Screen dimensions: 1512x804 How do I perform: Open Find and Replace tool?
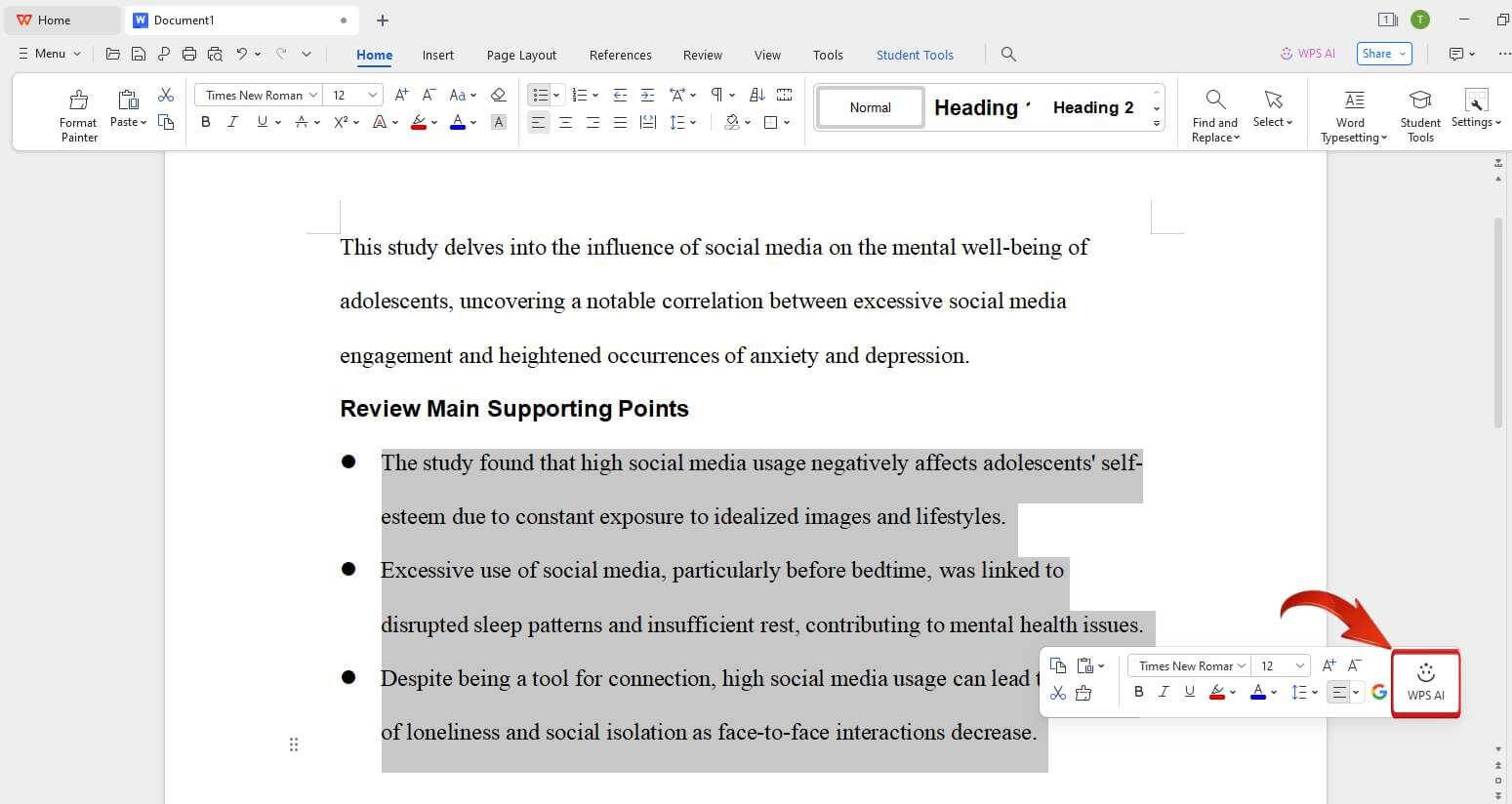[x=1214, y=115]
